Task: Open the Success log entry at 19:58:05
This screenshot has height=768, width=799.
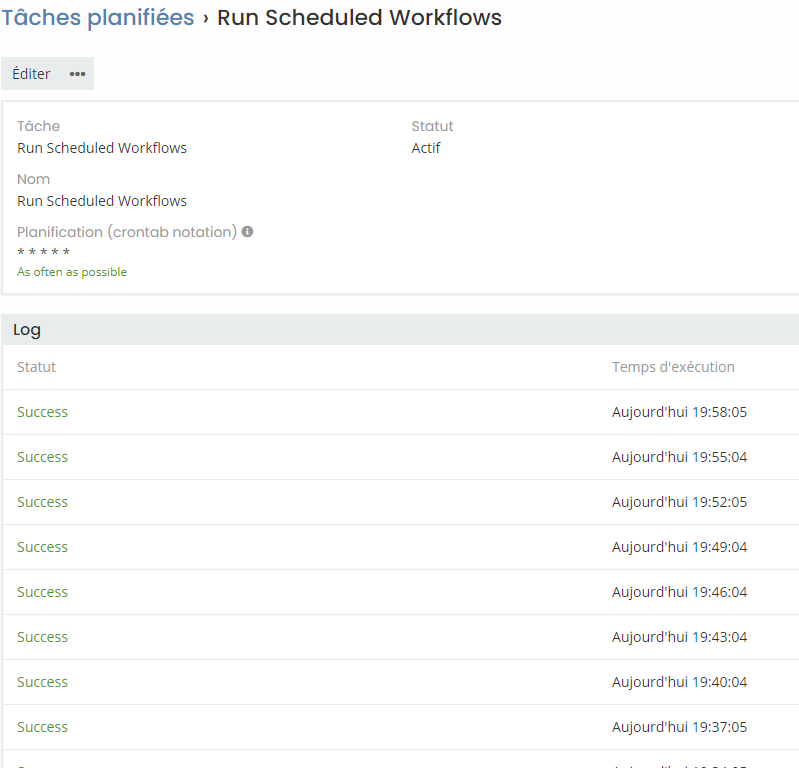Action: [x=43, y=412]
